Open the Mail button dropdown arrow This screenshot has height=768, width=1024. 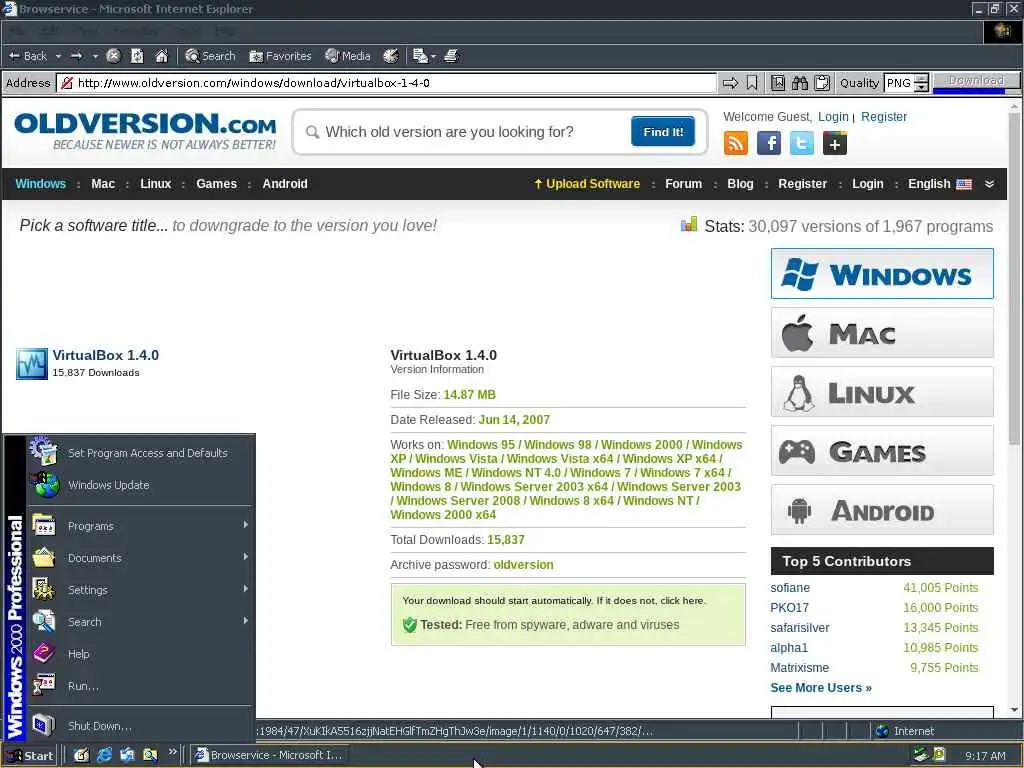[433, 57]
